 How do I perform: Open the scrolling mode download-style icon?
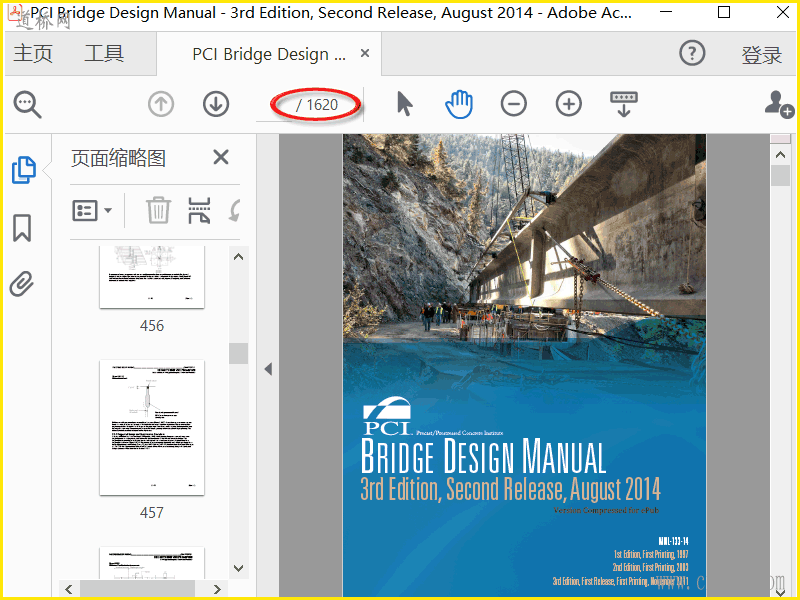(623, 104)
